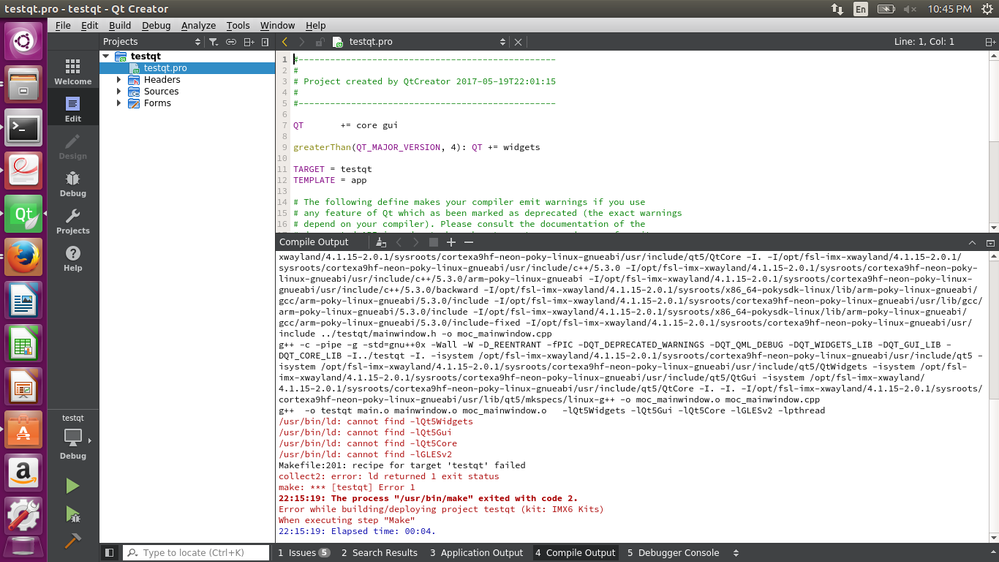The height and width of the screenshot is (562, 999).
Task: Split the editor view
Action: (989, 42)
